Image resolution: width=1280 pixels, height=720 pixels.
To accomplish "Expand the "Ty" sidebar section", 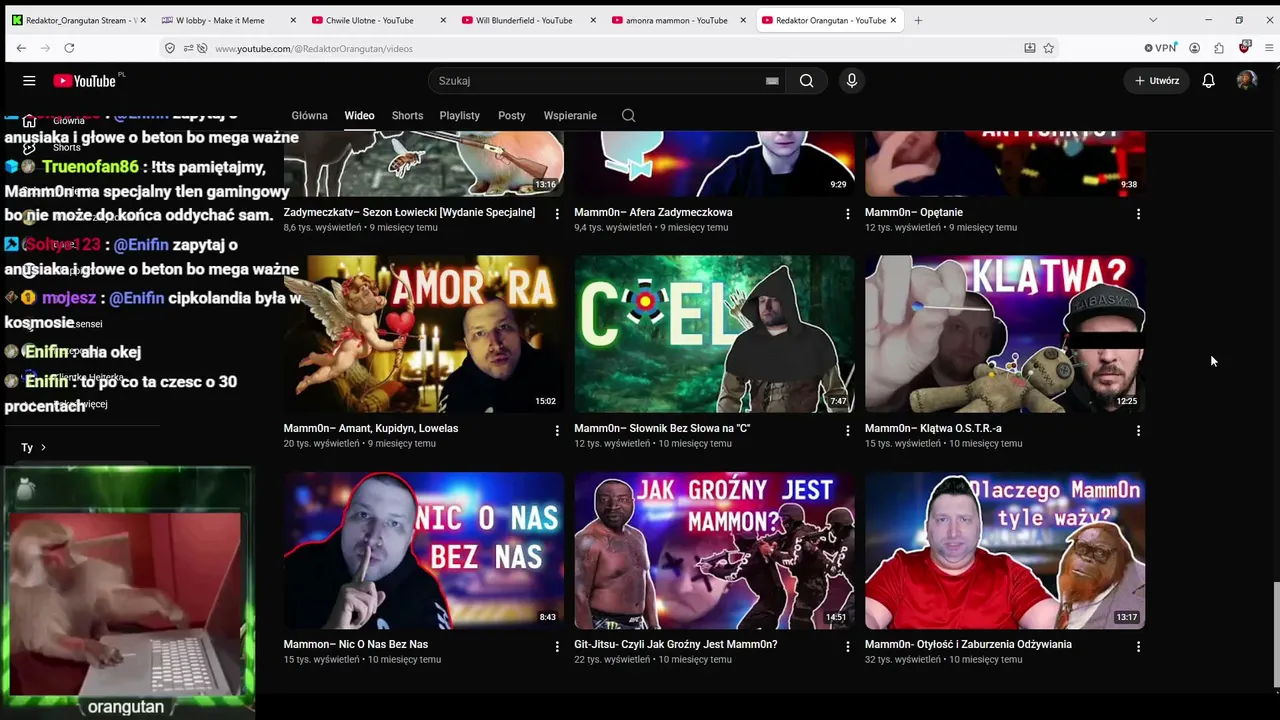I will (x=34, y=447).
